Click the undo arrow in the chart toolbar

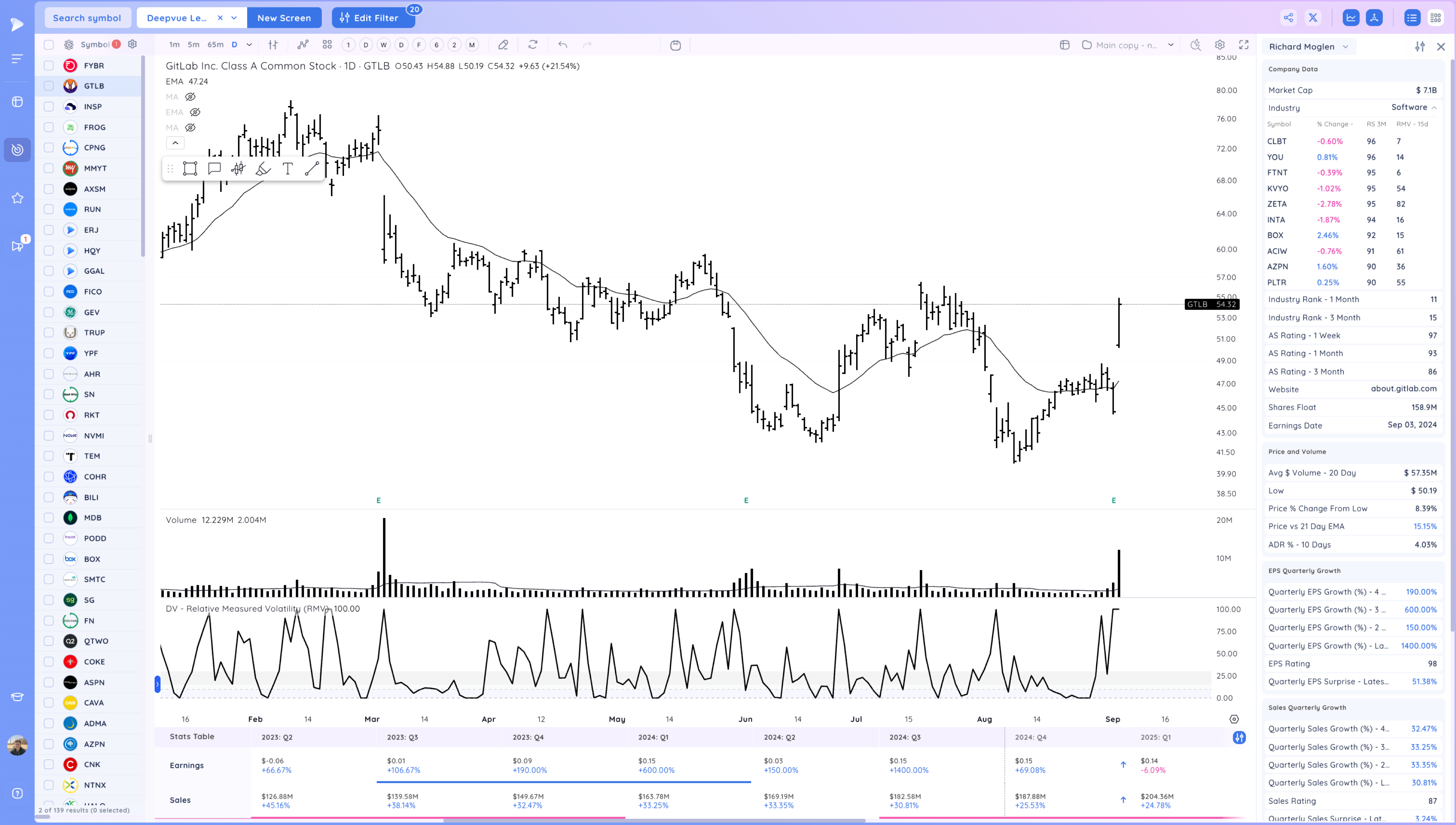click(562, 45)
